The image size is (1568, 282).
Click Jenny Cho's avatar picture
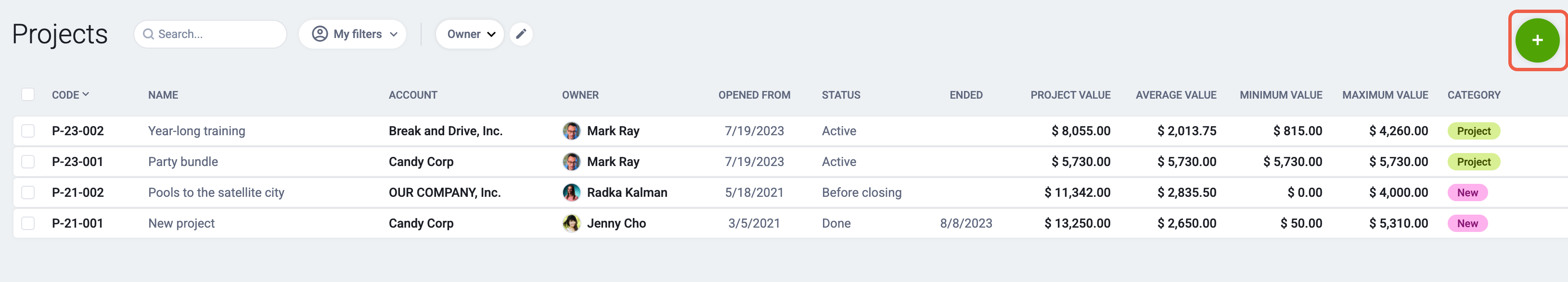[571, 223]
